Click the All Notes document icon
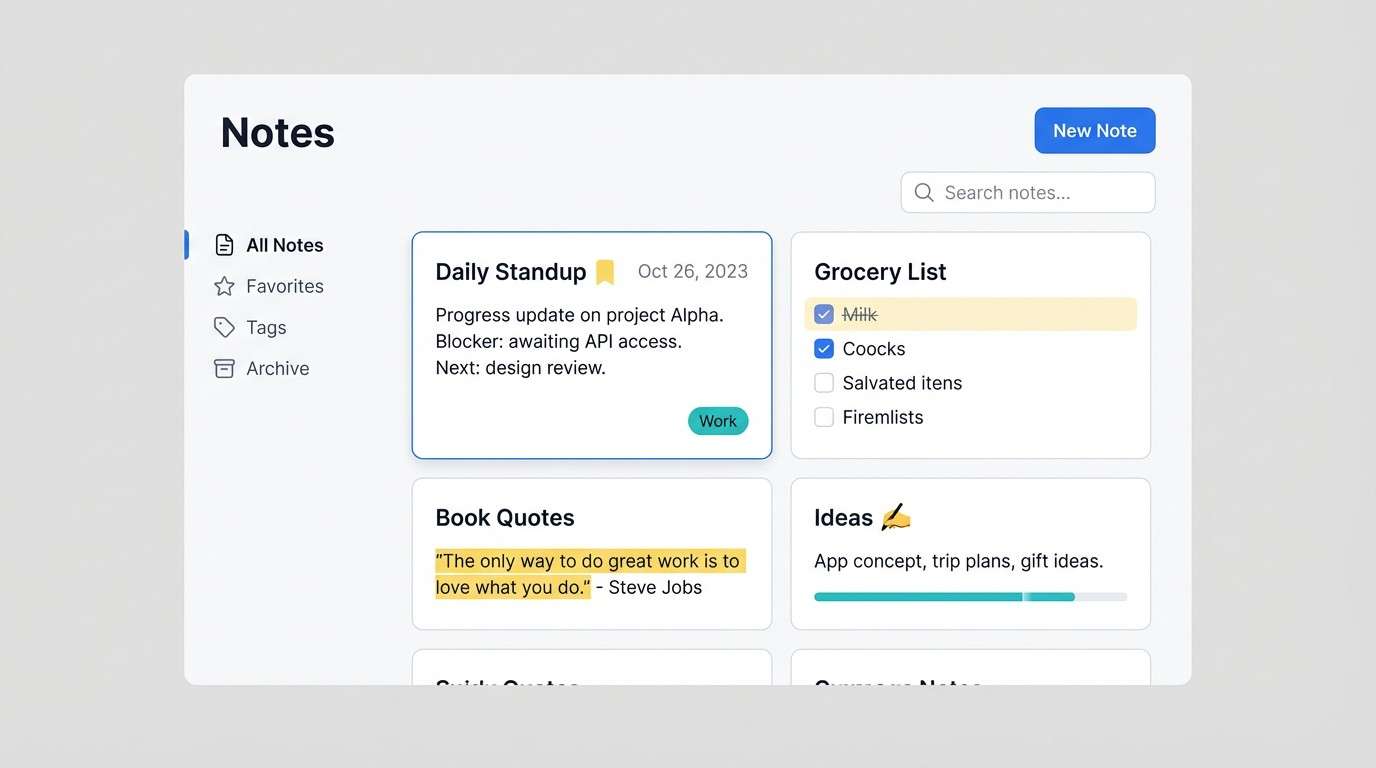This screenshot has height=768, width=1376. pos(223,244)
